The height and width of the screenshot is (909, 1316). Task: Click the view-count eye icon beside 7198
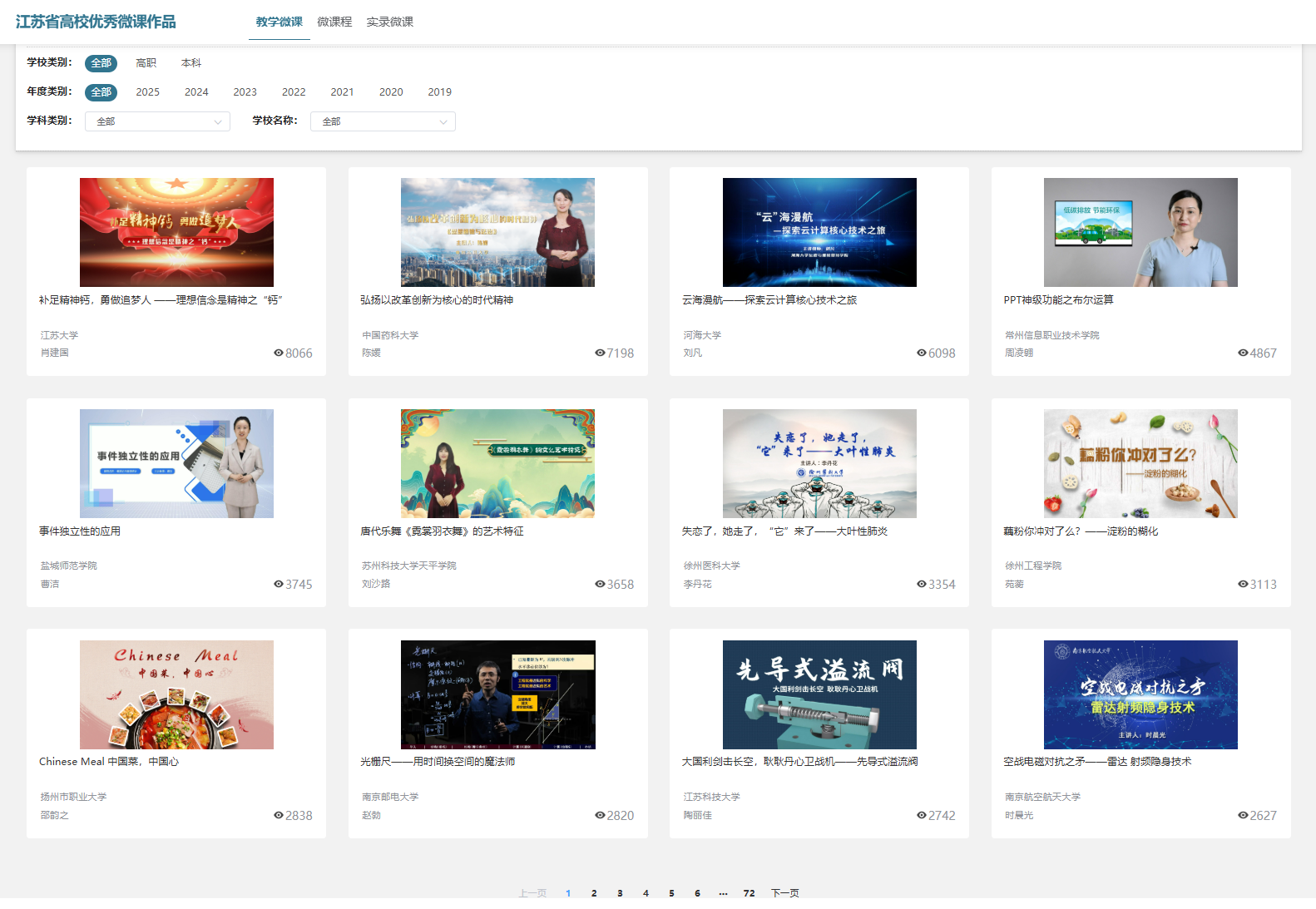600,353
